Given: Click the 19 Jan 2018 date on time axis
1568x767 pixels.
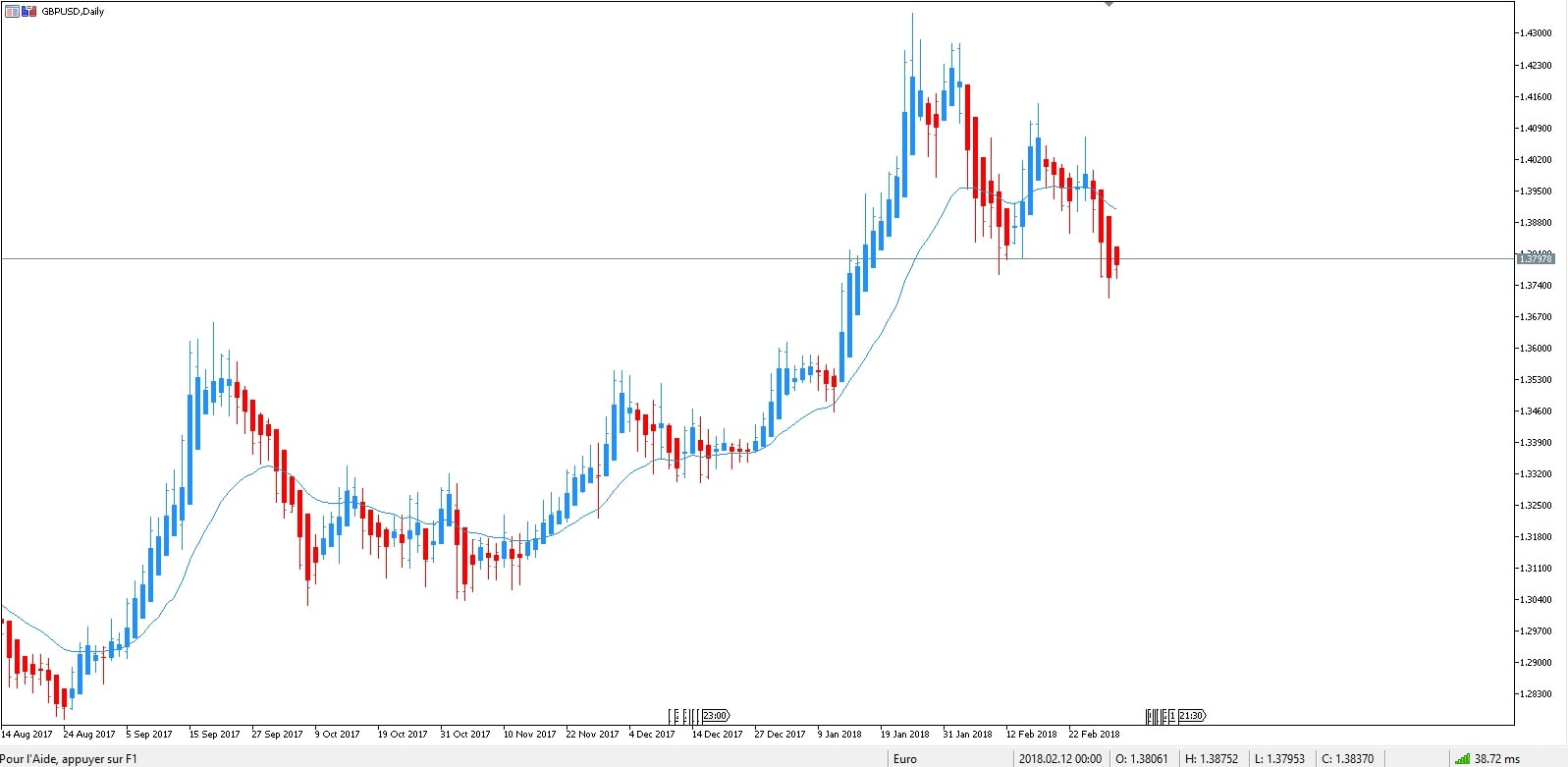Looking at the screenshot, I should click(x=904, y=734).
